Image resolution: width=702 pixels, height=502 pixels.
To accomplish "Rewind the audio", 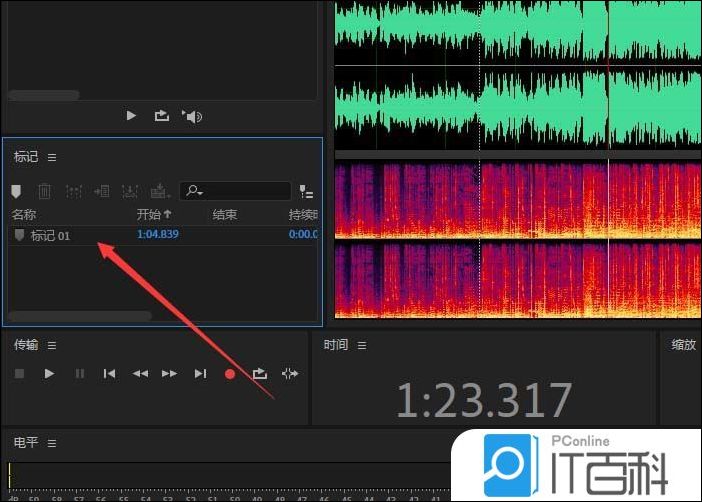I will click(140, 373).
